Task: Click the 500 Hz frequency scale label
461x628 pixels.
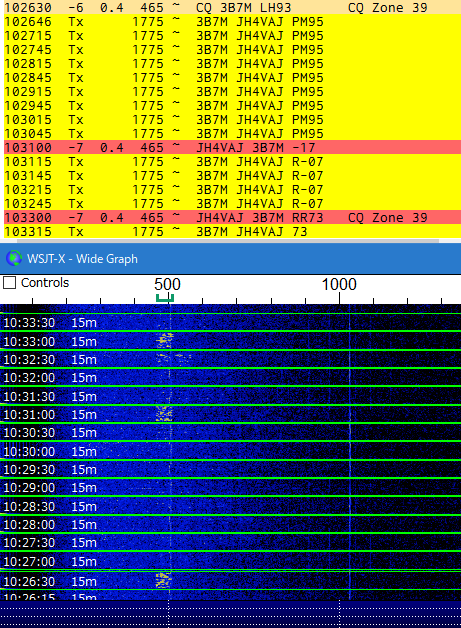Action: [167, 284]
